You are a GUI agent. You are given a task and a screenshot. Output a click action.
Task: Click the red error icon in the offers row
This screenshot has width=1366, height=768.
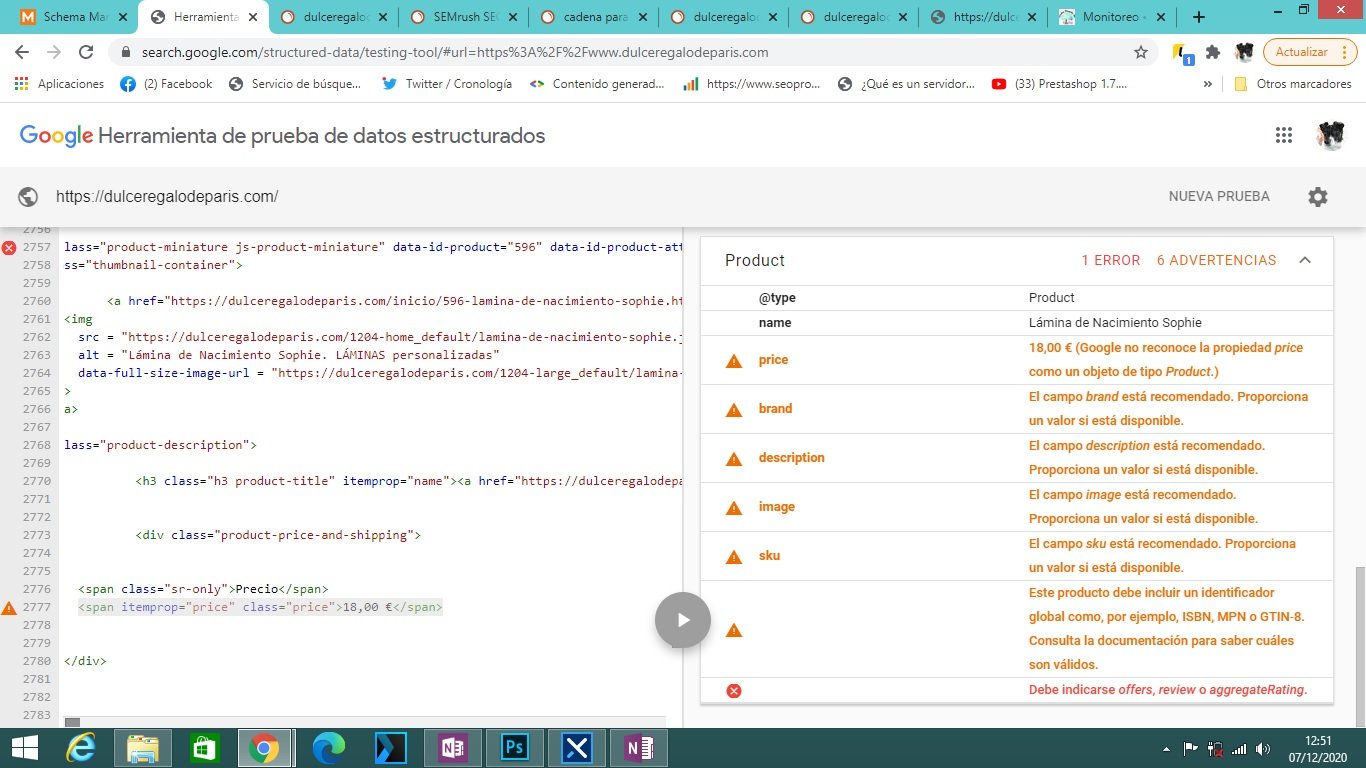[734, 690]
